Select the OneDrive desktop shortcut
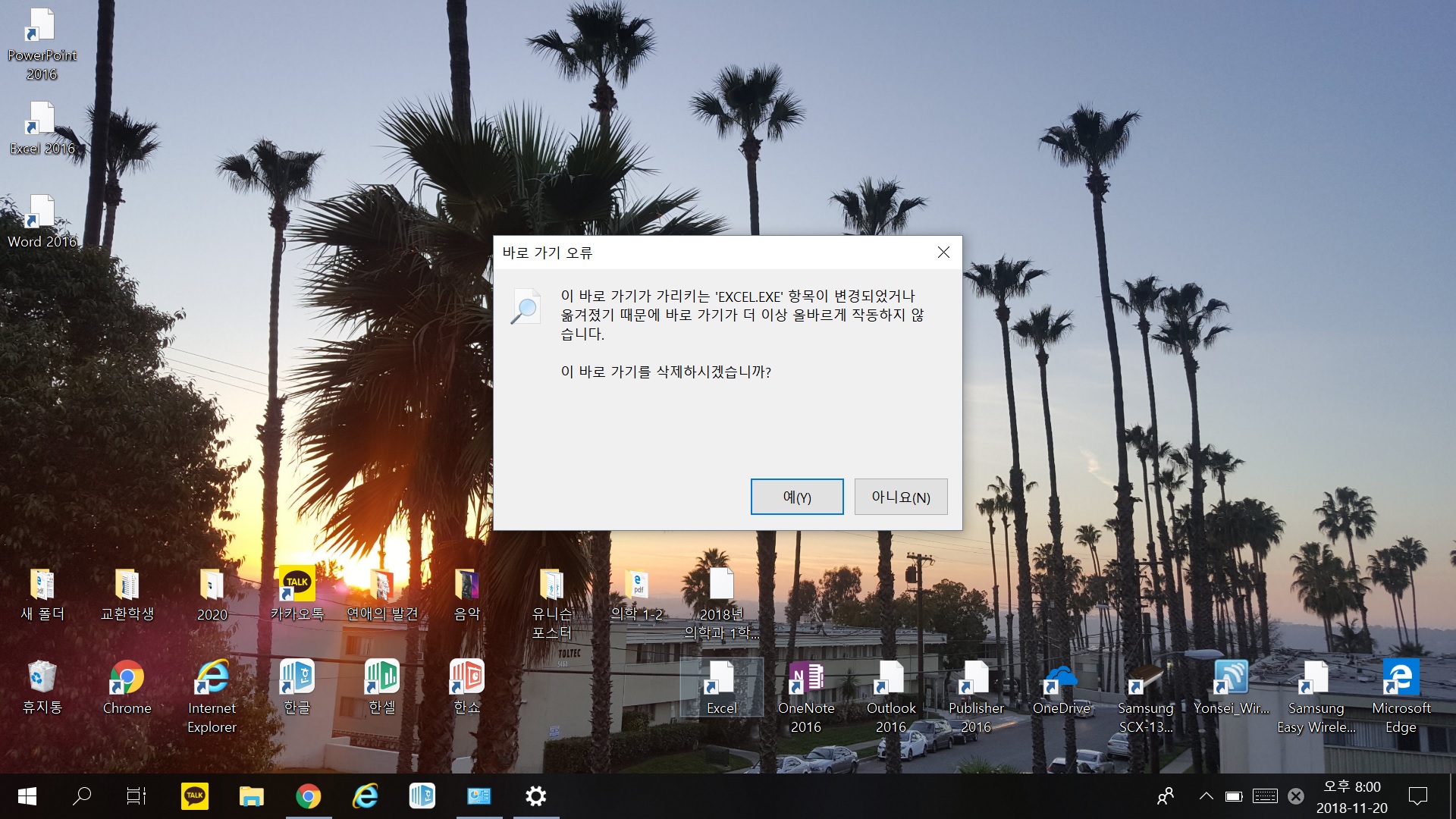This screenshot has height=819, width=1456. pyautogui.click(x=1061, y=688)
